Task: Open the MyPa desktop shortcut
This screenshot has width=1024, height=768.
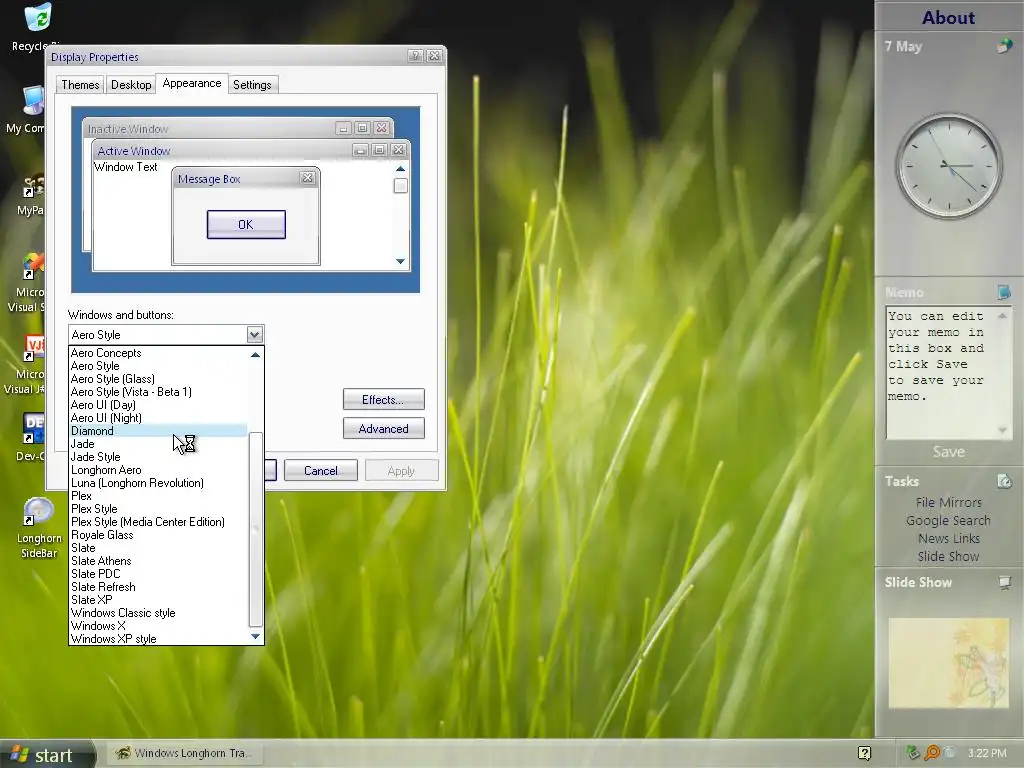Action: coord(31,195)
